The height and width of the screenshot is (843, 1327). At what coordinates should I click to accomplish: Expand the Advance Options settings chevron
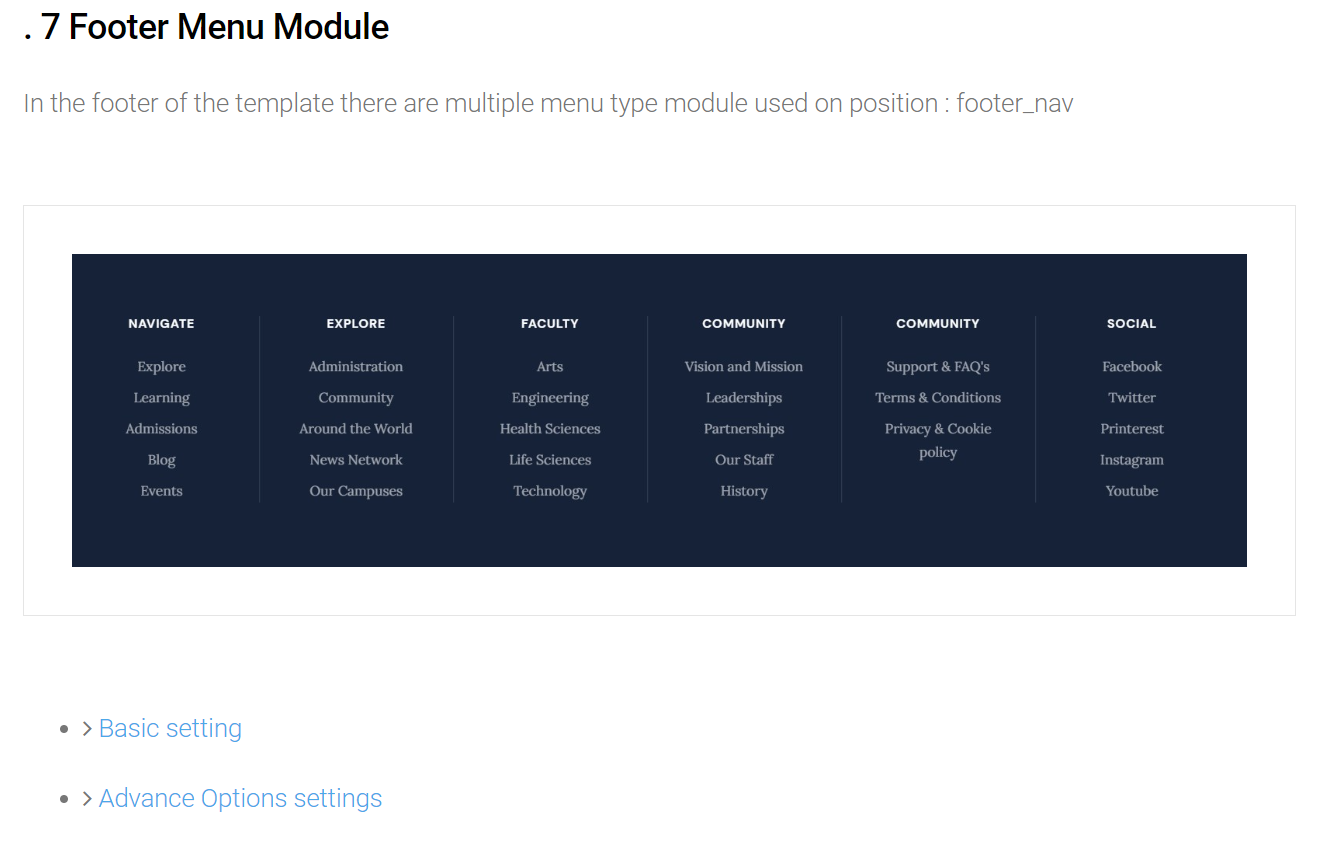click(88, 799)
